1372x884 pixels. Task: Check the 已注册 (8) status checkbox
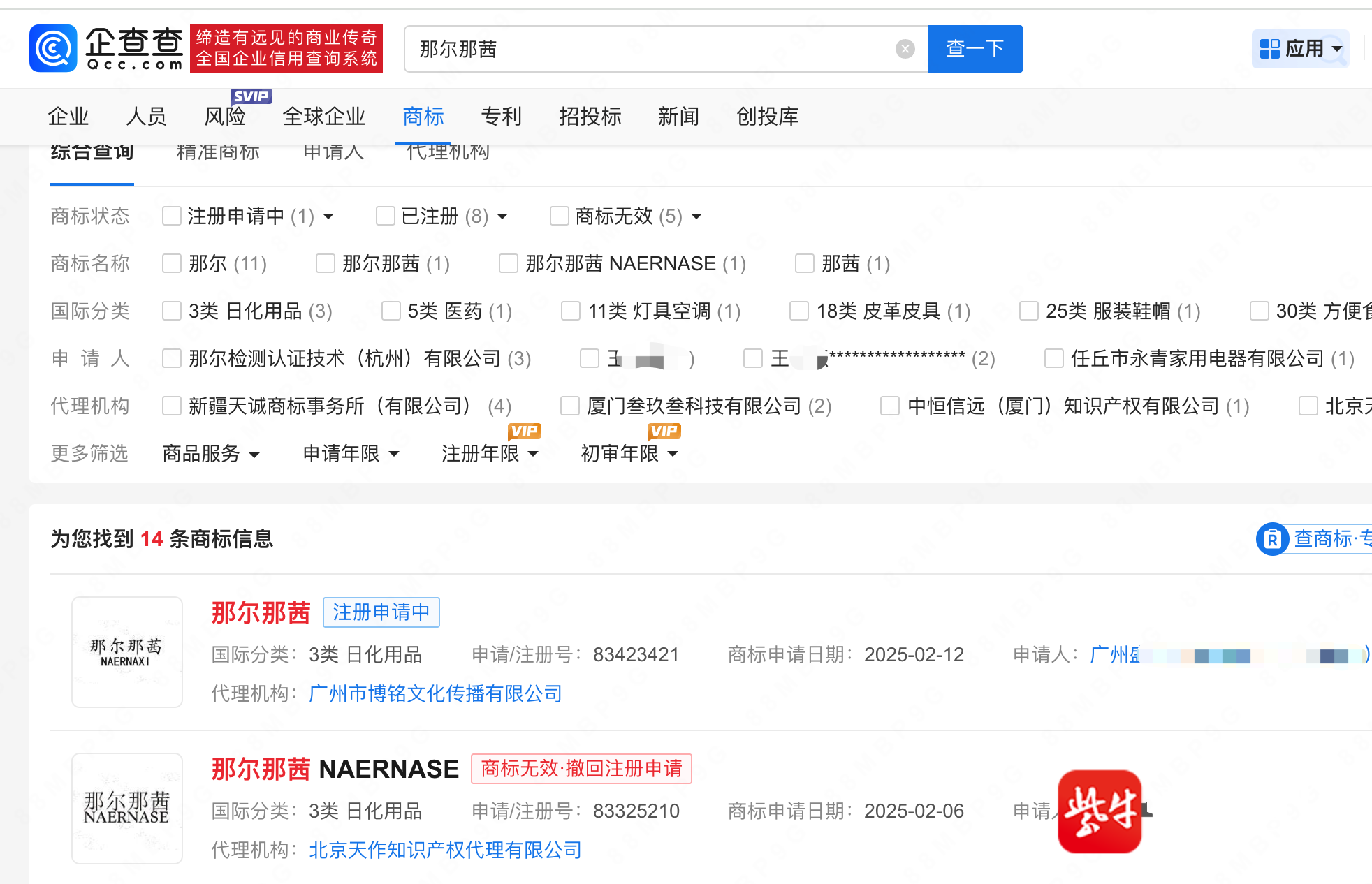point(386,216)
